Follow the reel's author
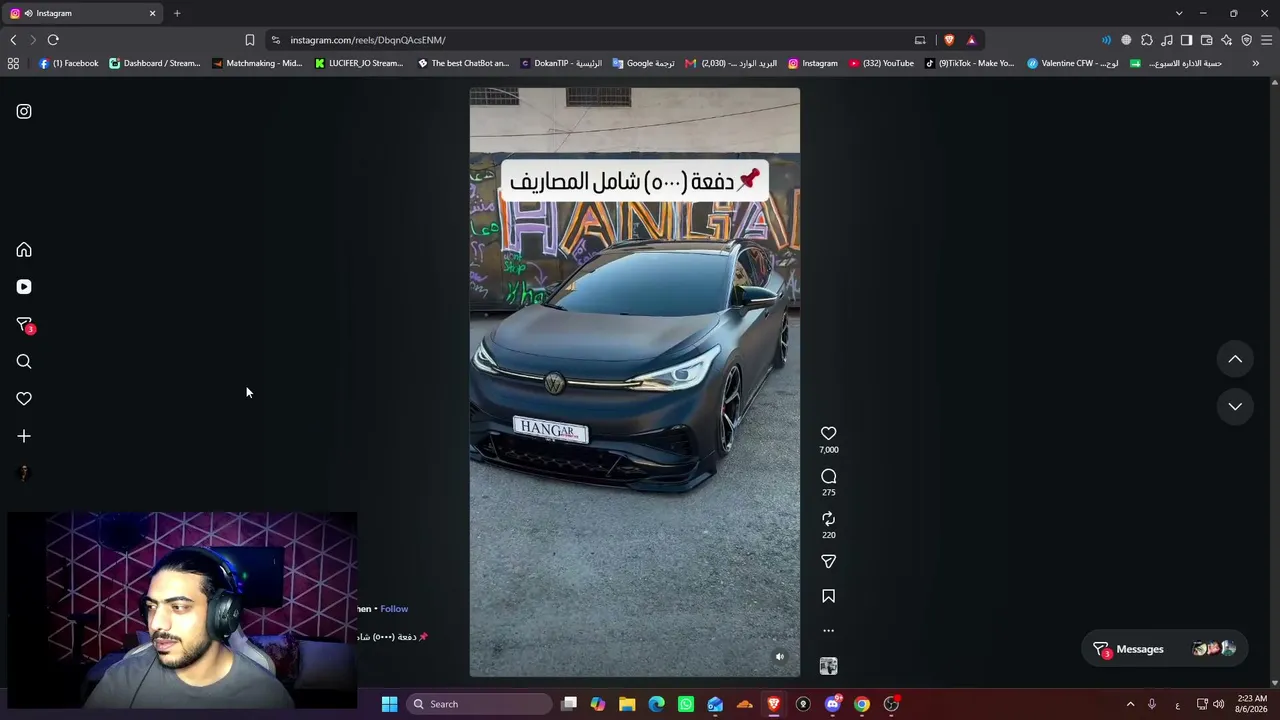The height and width of the screenshot is (720, 1280). [x=394, y=608]
